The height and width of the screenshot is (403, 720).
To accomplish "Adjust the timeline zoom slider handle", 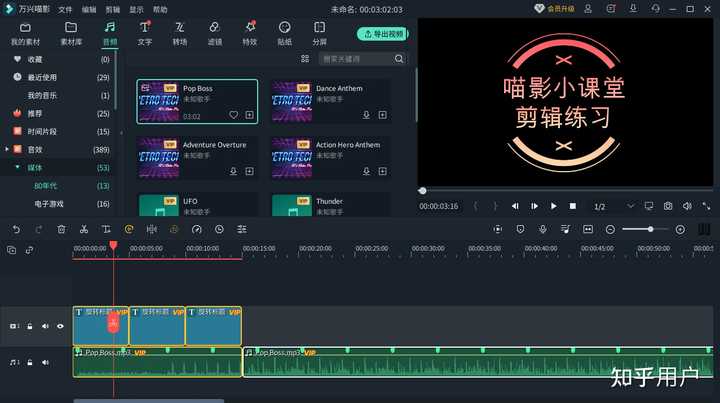I will (x=650, y=229).
